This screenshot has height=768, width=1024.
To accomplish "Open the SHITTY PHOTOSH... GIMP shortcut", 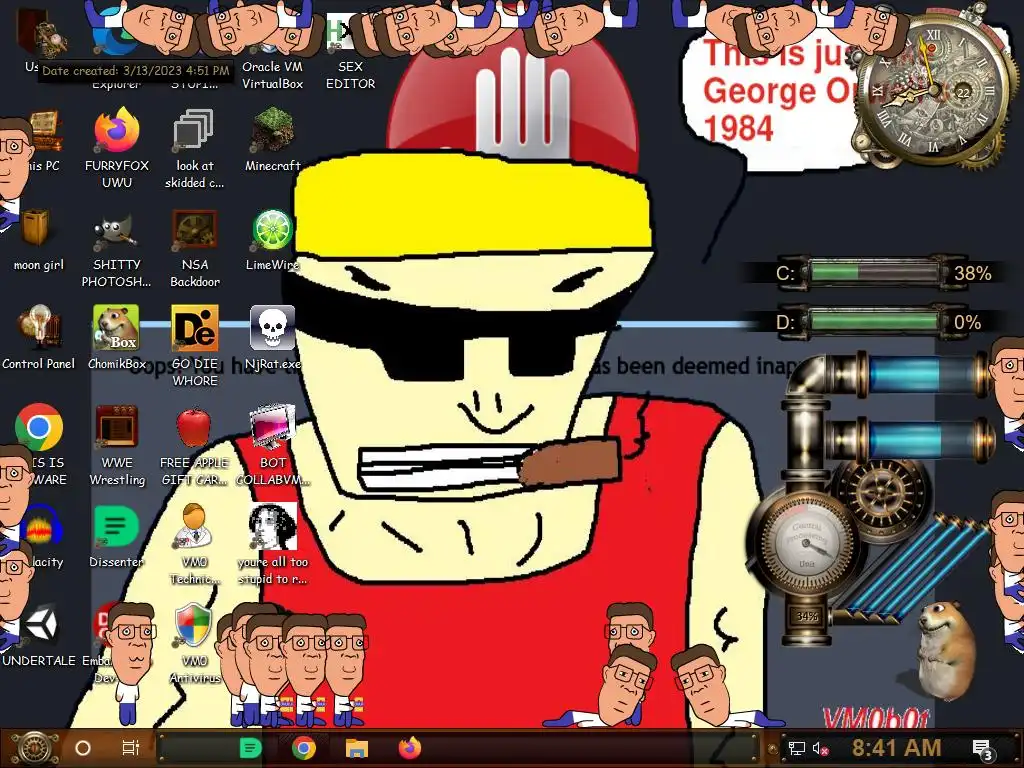I will [x=117, y=249].
